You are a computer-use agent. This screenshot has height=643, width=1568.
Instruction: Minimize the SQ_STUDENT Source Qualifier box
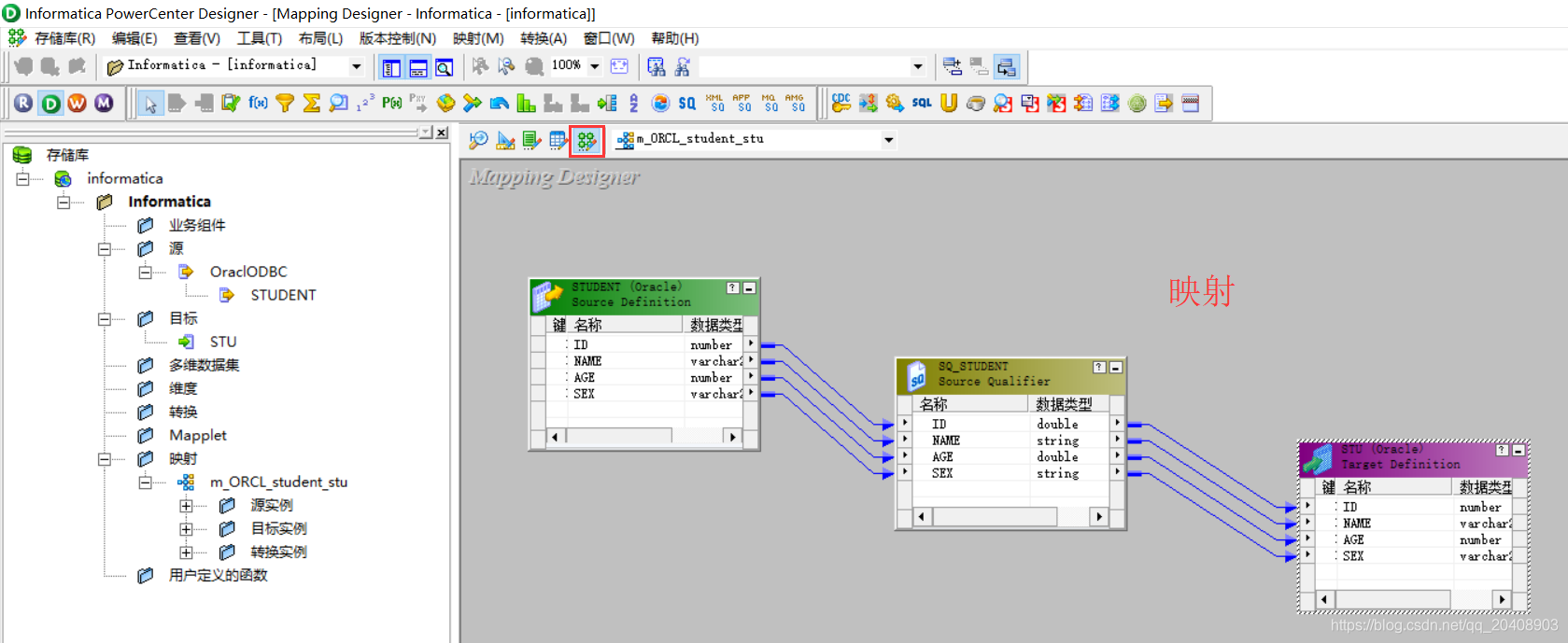[x=1115, y=368]
